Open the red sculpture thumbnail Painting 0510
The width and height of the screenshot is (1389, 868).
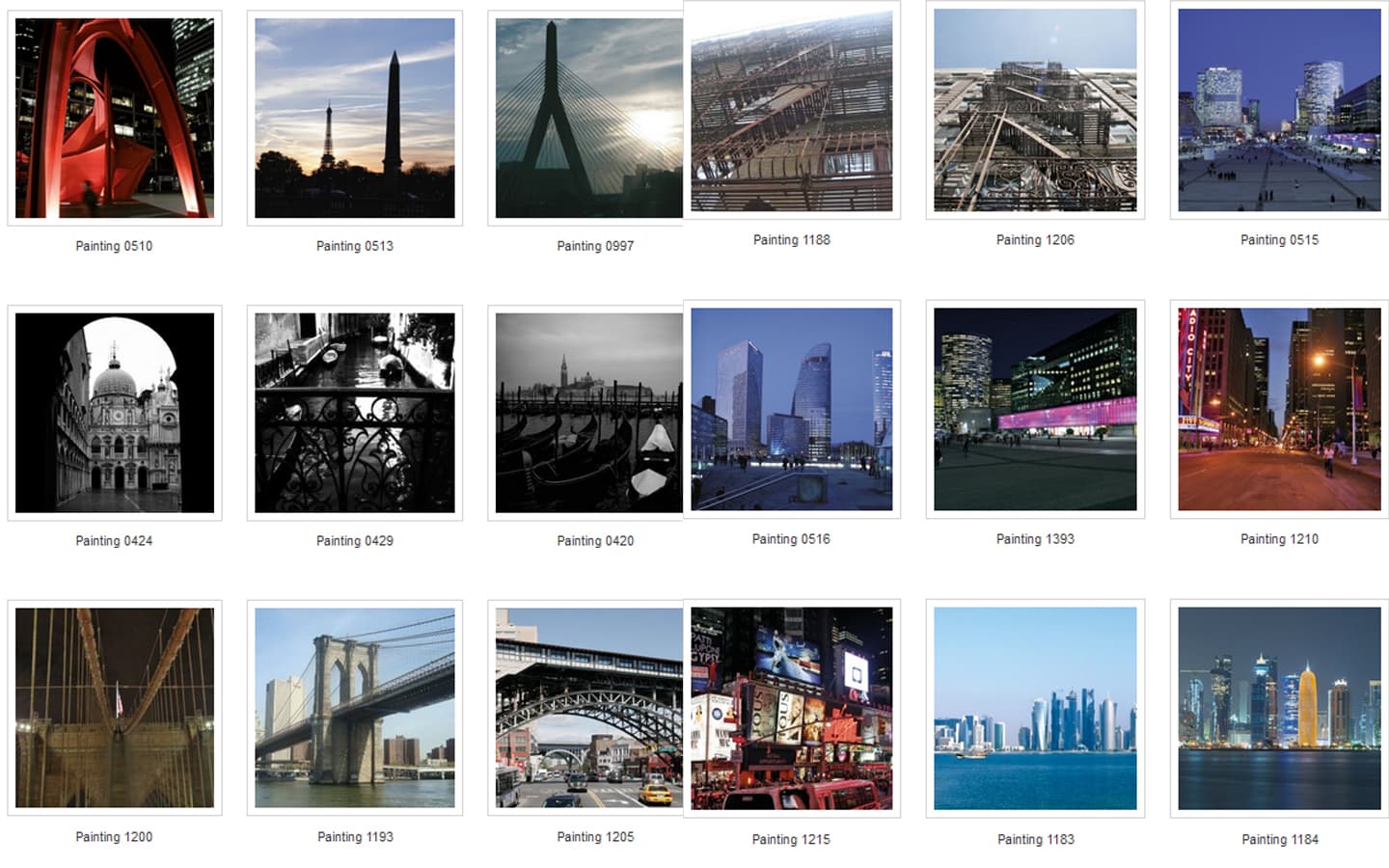click(114, 118)
